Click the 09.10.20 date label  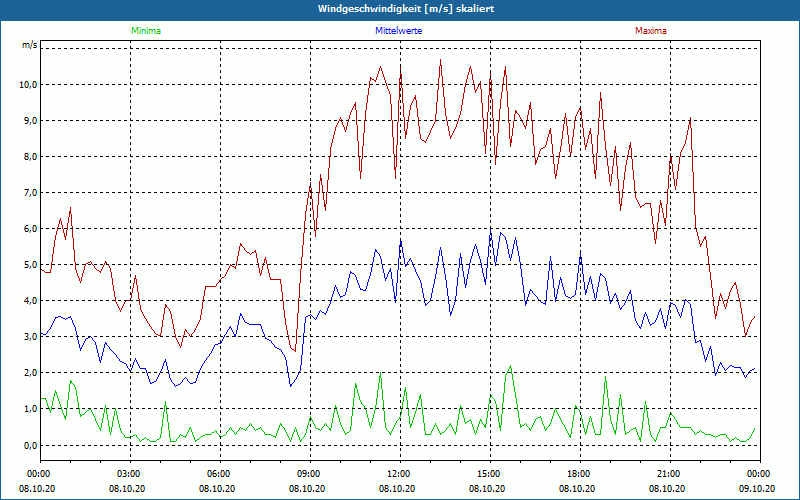tap(757, 489)
